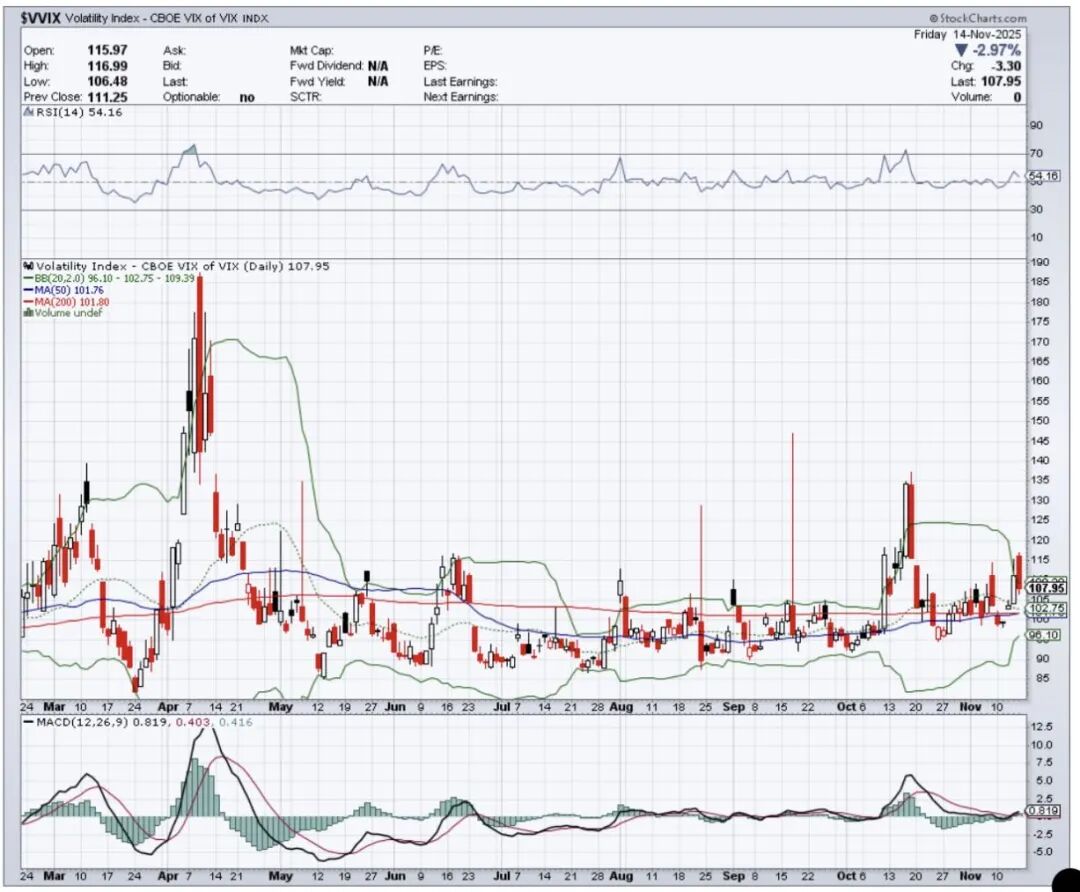The image size is (1080, 892).
Task: Click the 'MA(50) 101.76' legend entry
Action: [x=69, y=291]
